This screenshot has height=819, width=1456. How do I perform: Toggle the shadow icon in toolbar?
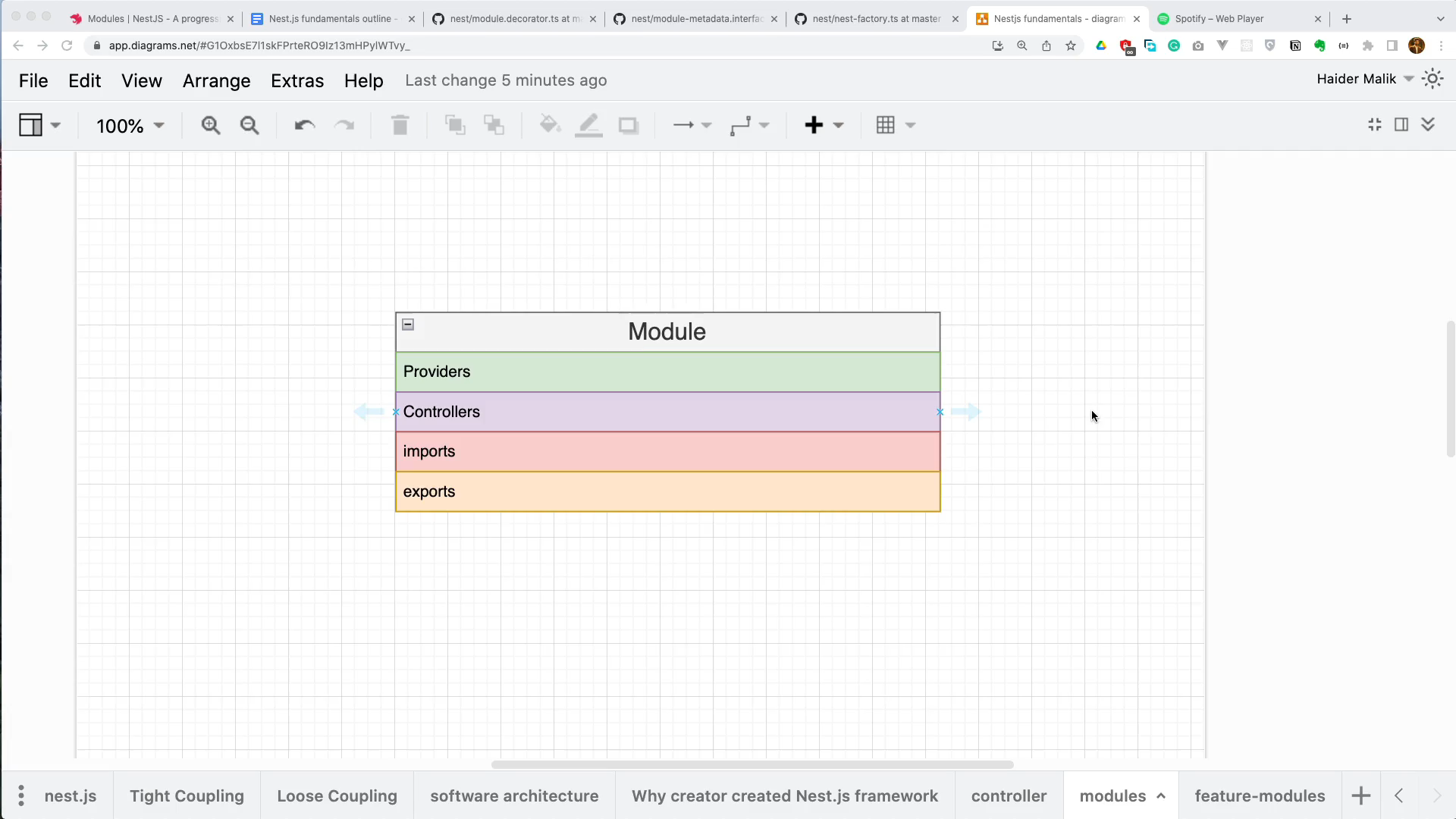pos(629,126)
